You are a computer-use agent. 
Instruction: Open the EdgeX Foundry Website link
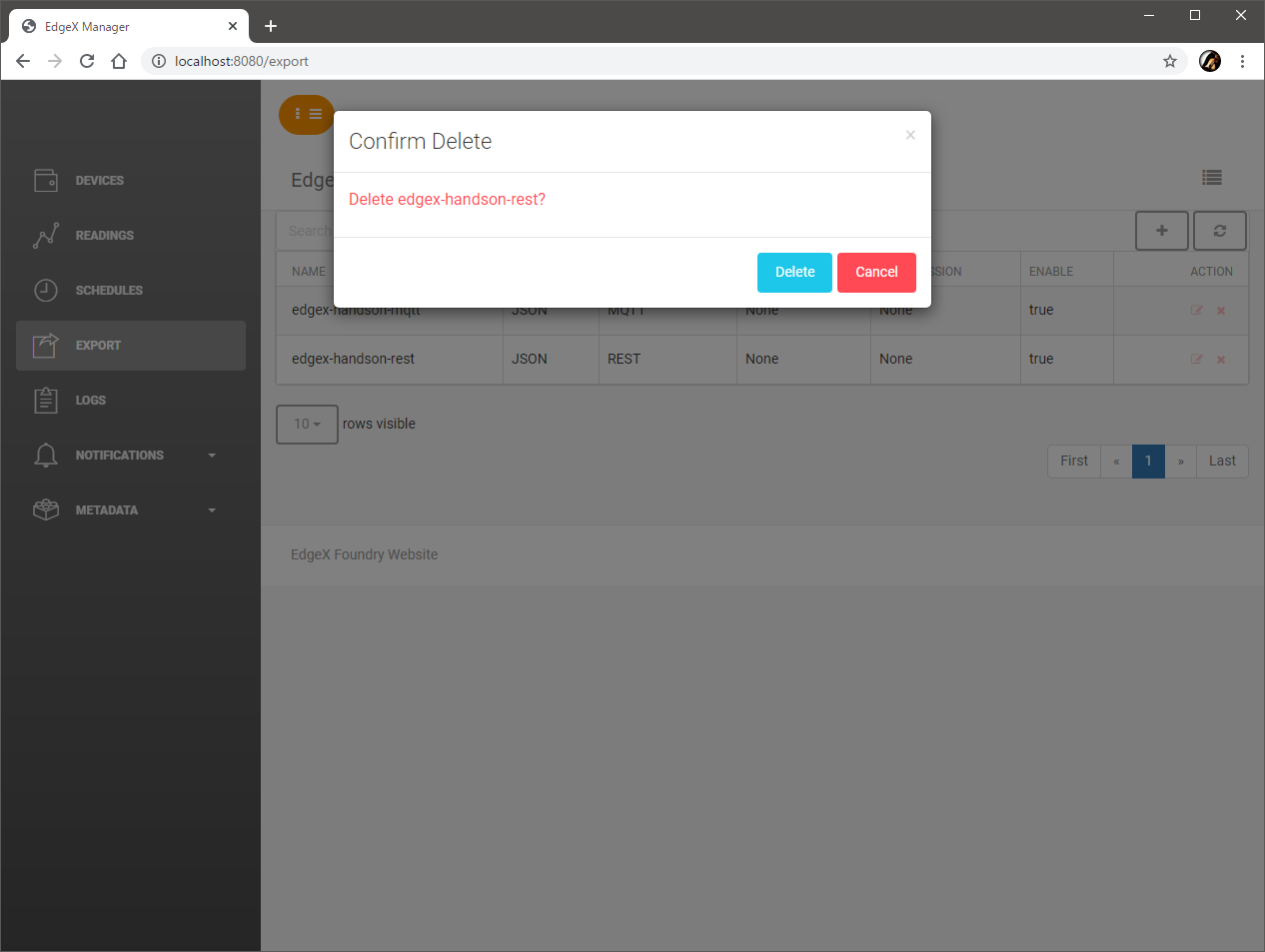tap(364, 554)
